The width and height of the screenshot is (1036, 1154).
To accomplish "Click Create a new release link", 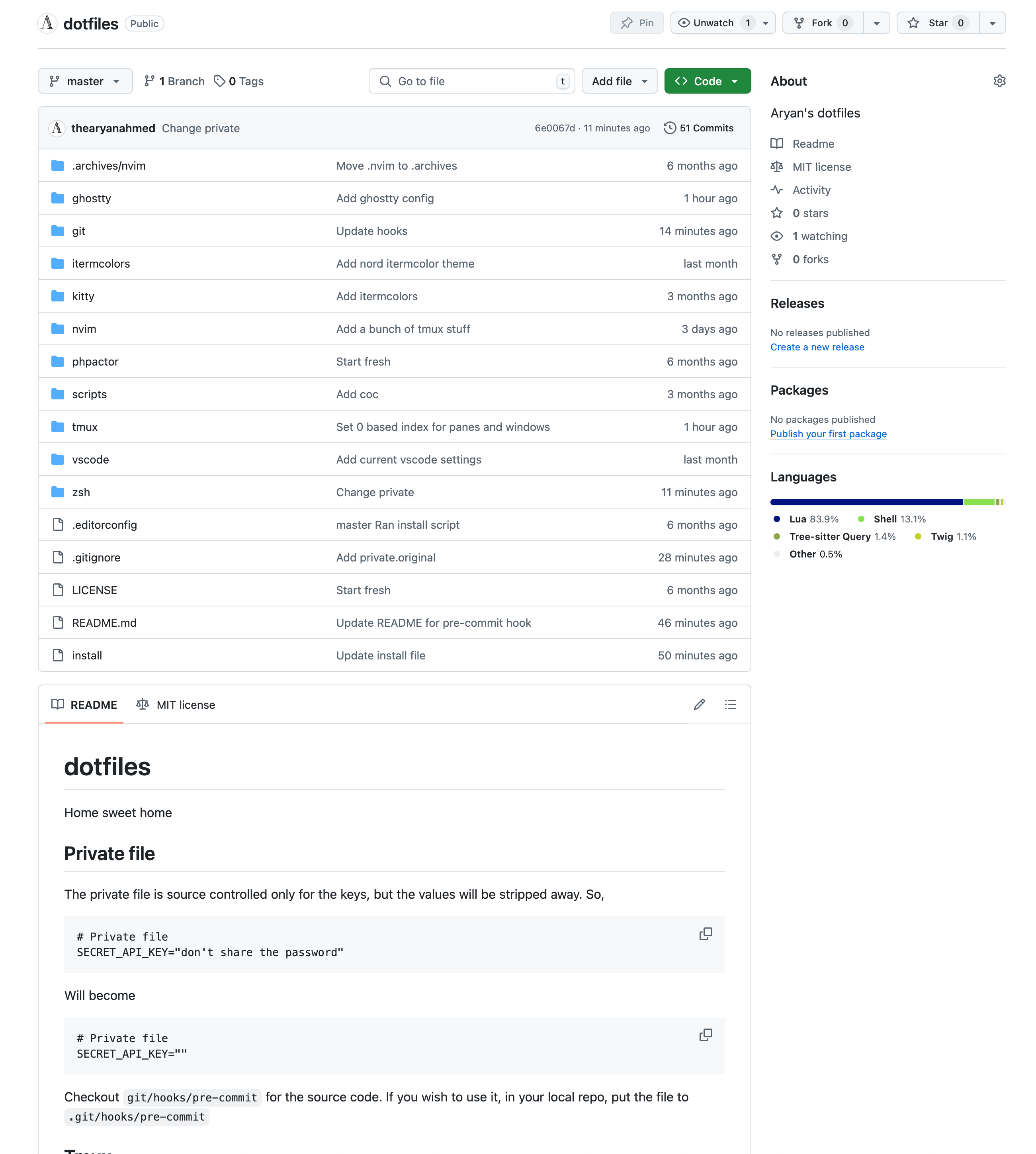I will point(817,347).
